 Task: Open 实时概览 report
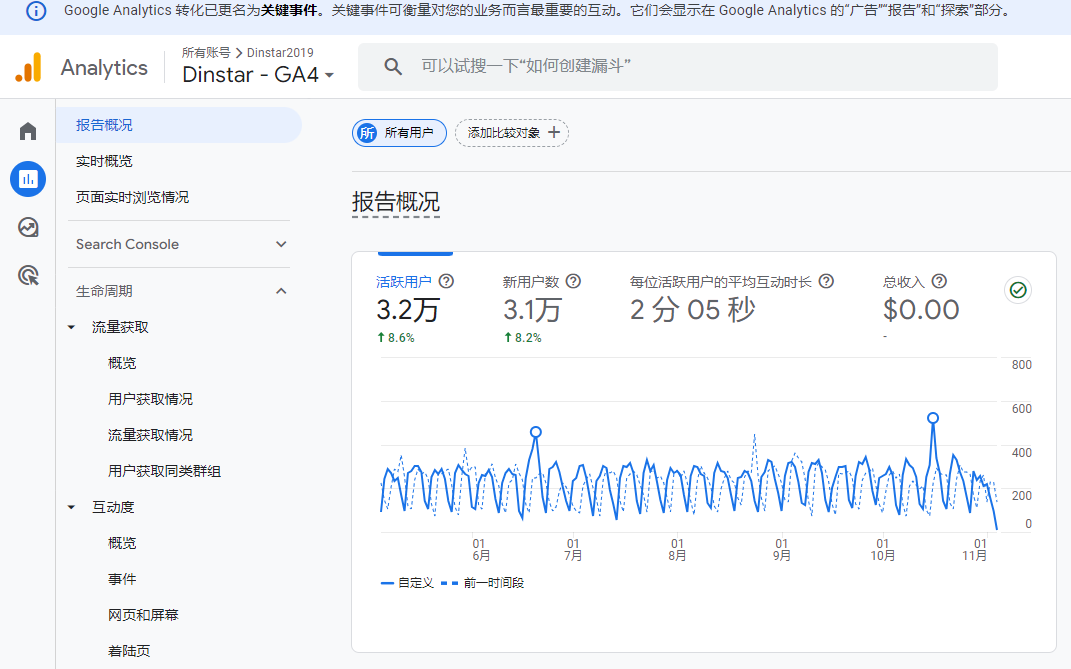pyautogui.click(x=104, y=161)
